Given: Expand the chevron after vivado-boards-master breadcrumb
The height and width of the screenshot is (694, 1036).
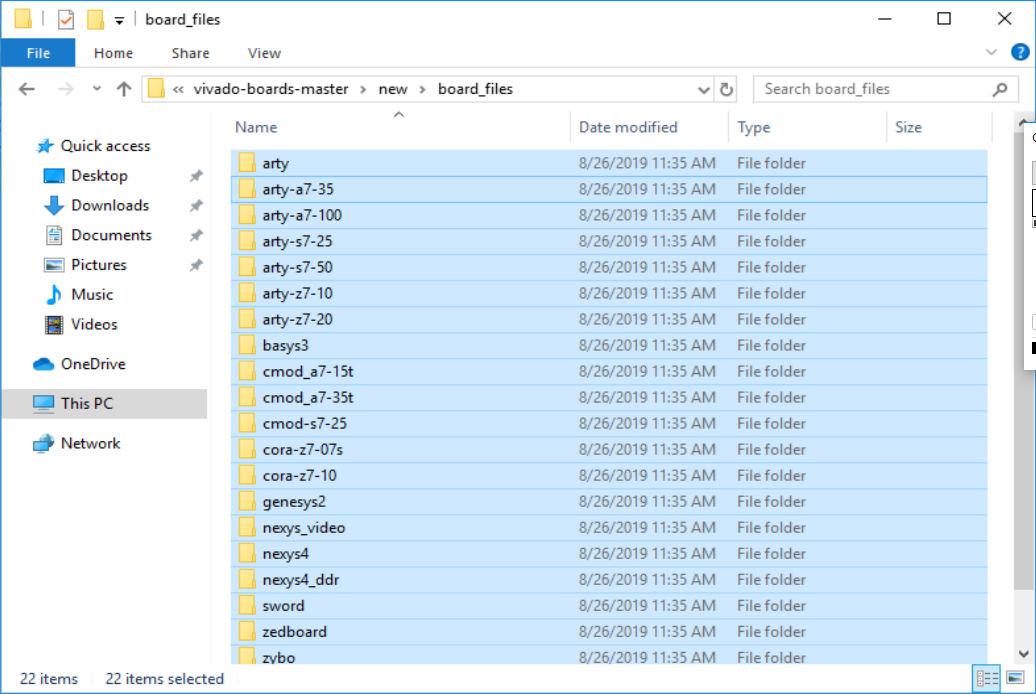Looking at the screenshot, I should pos(363,89).
